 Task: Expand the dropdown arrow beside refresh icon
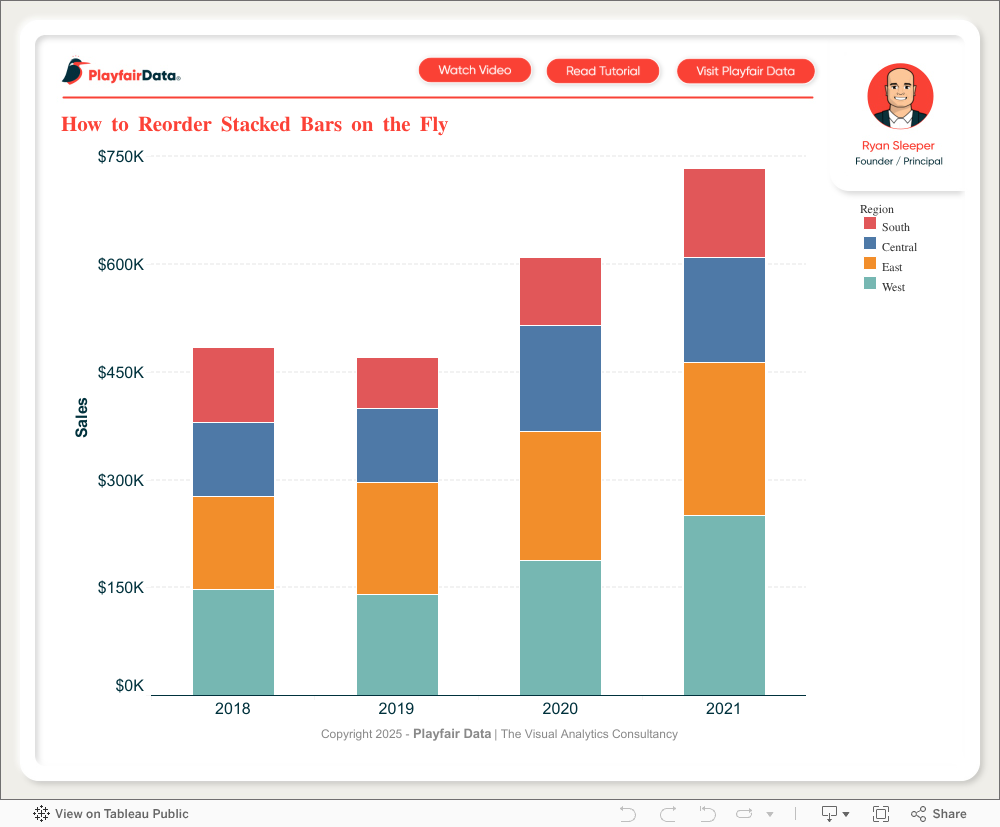770,815
